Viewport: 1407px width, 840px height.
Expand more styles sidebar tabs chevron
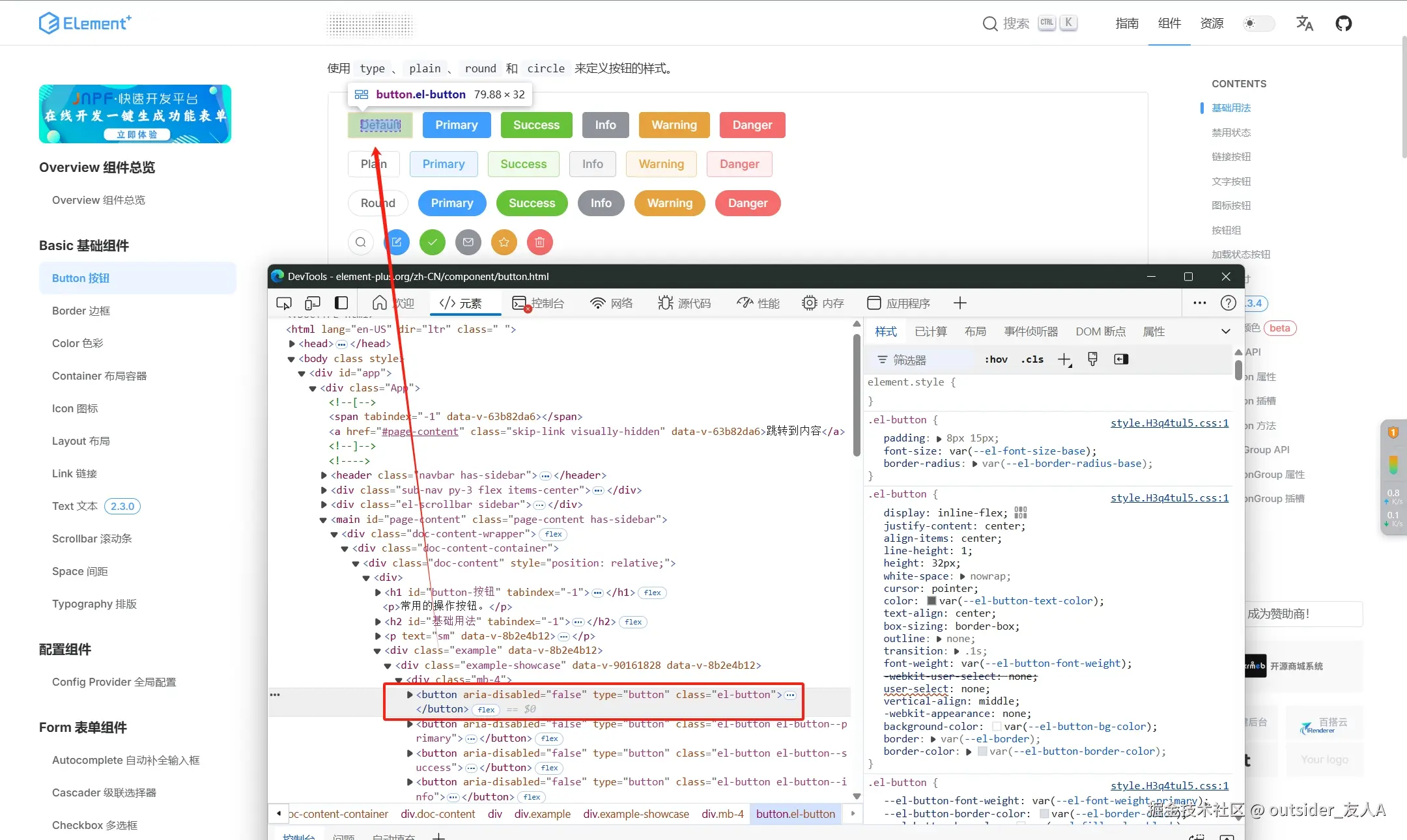pos(1225,331)
